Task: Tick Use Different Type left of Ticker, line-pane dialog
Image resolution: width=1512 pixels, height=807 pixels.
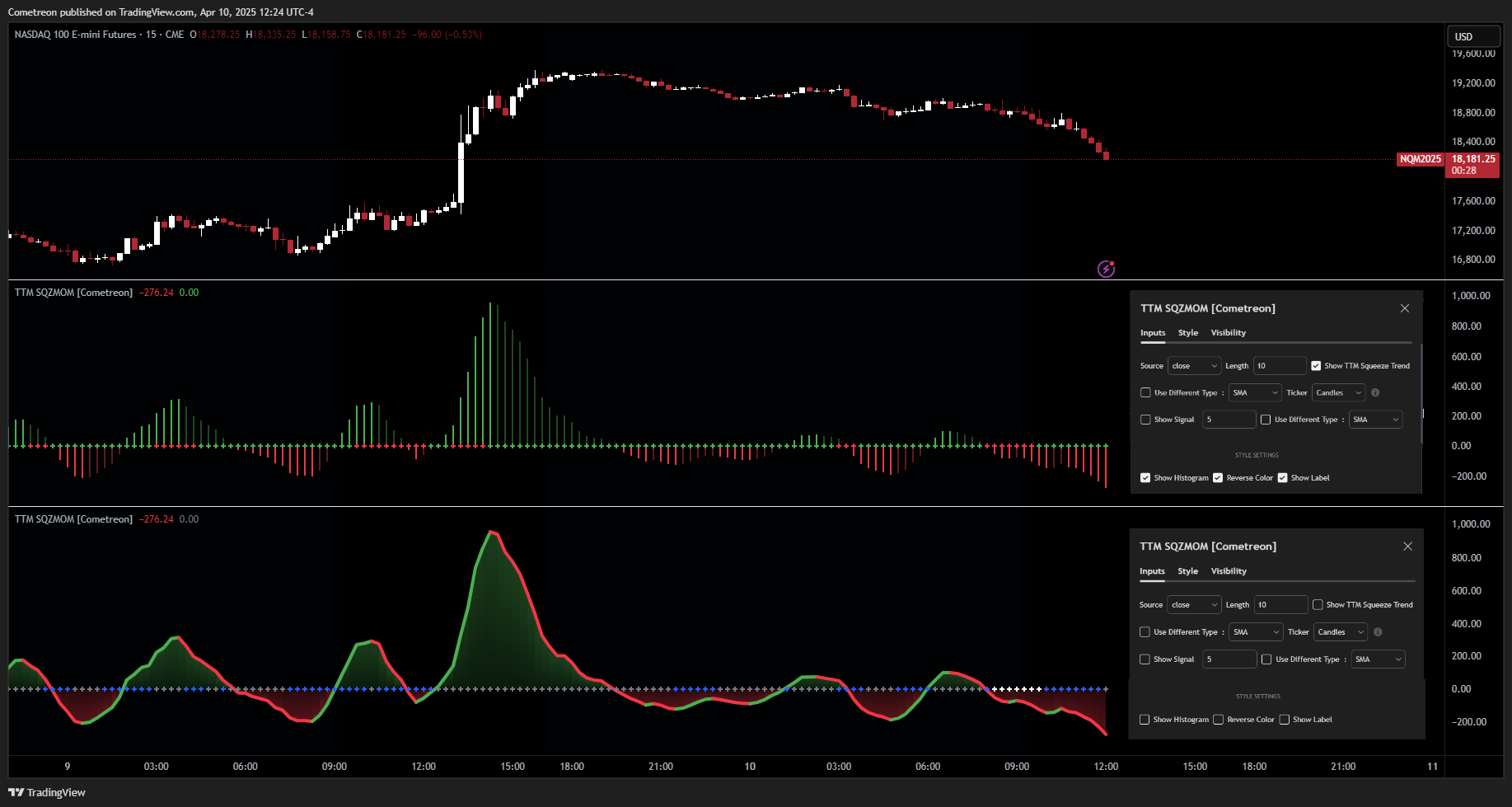Action: [x=1145, y=632]
